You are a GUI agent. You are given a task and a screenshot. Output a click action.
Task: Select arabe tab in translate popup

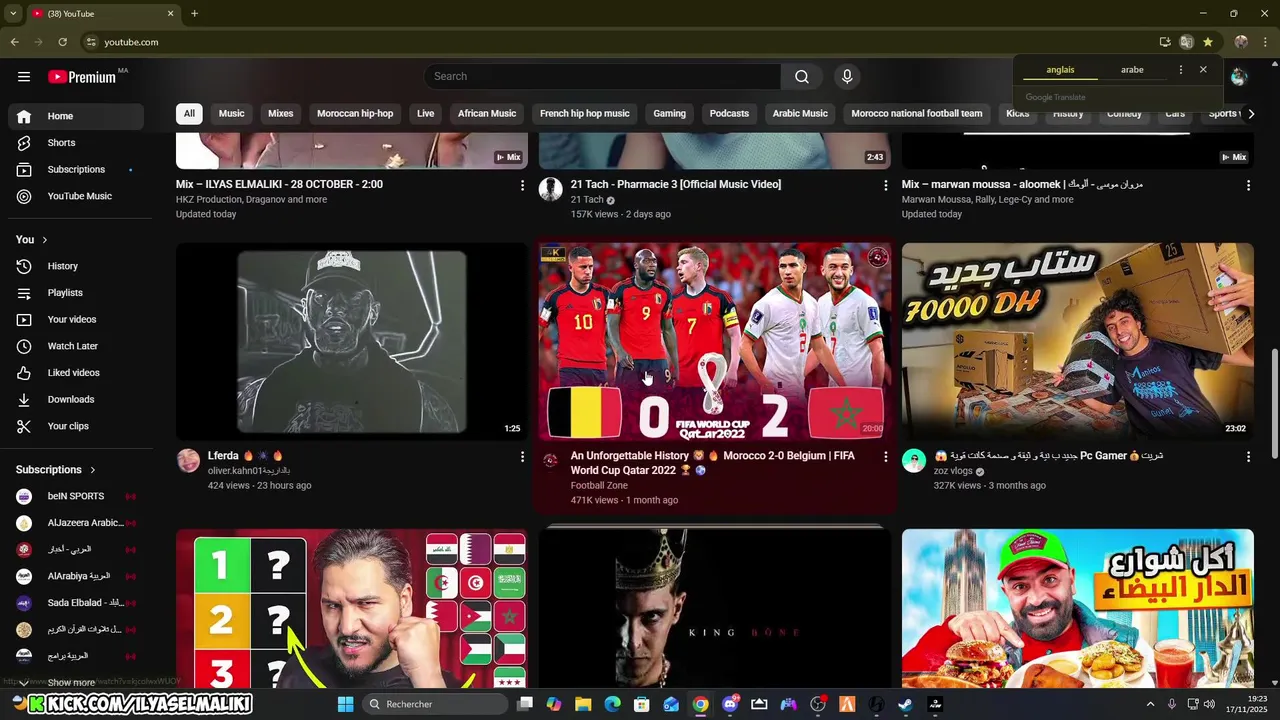tap(1132, 70)
